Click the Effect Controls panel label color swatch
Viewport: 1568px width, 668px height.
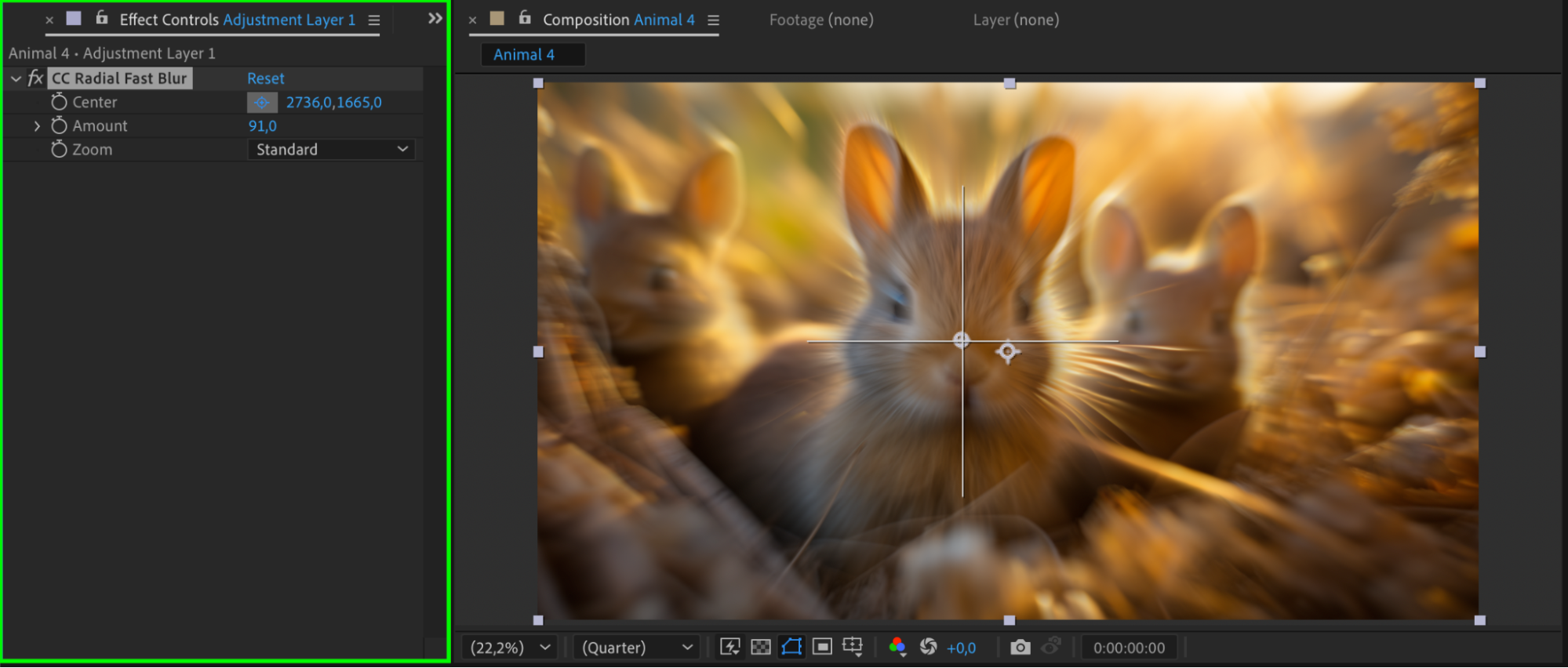(74, 19)
